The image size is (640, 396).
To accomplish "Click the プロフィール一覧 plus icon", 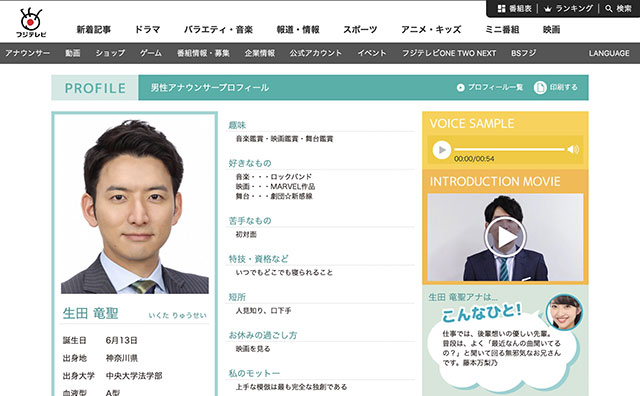I will click(460, 87).
